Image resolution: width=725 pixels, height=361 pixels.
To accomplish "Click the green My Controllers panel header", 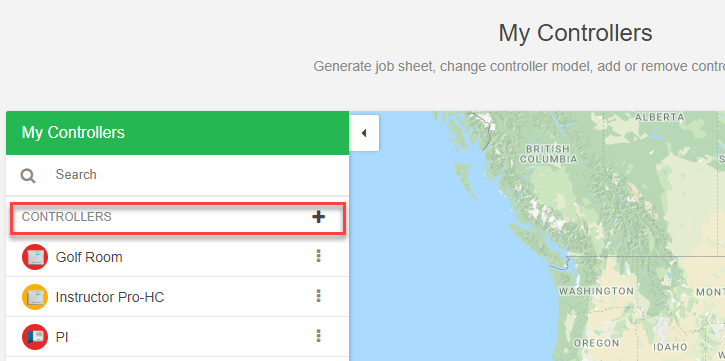I will pos(177,133).
